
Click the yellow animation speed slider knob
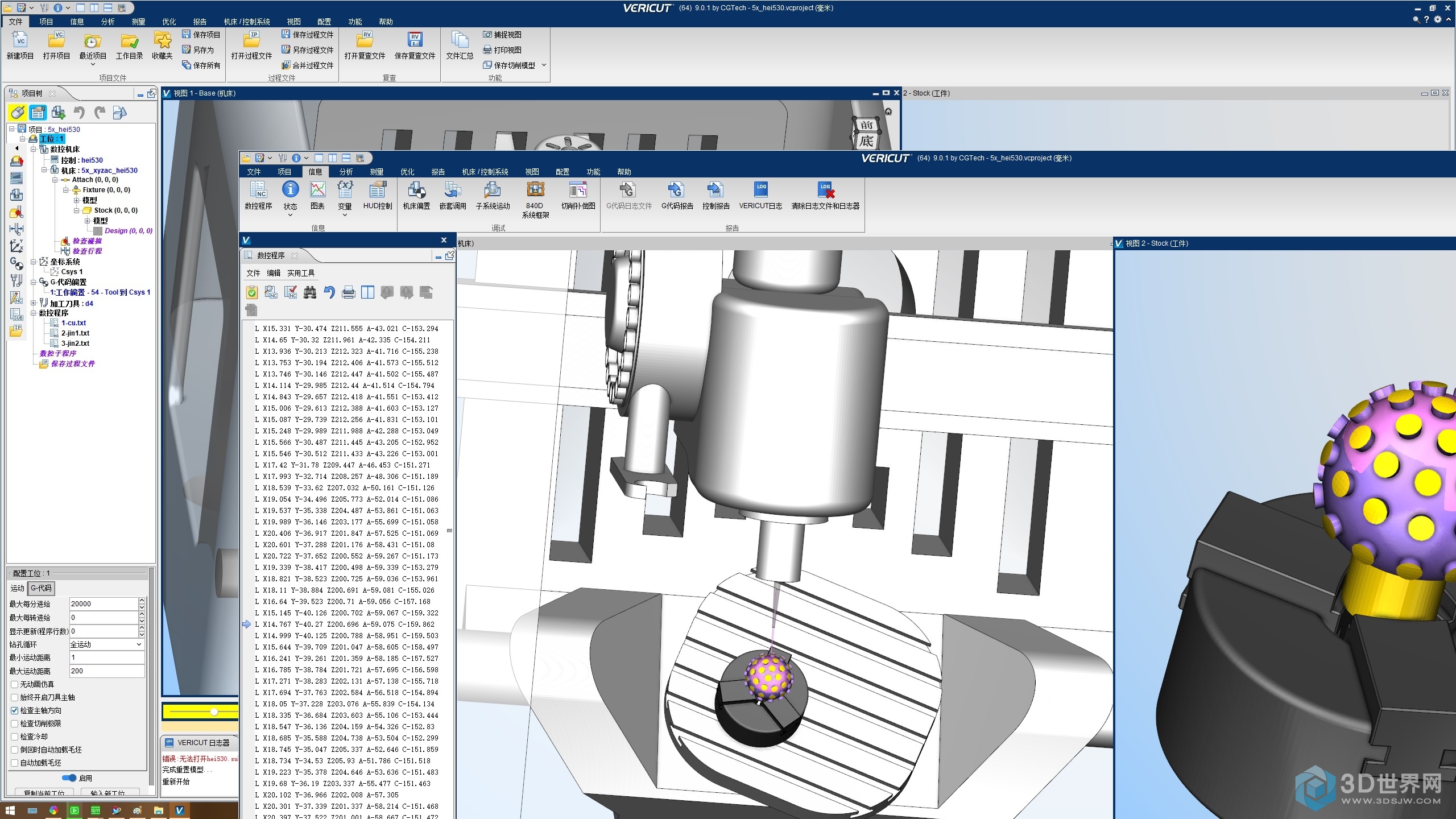(x=214, y=712)
